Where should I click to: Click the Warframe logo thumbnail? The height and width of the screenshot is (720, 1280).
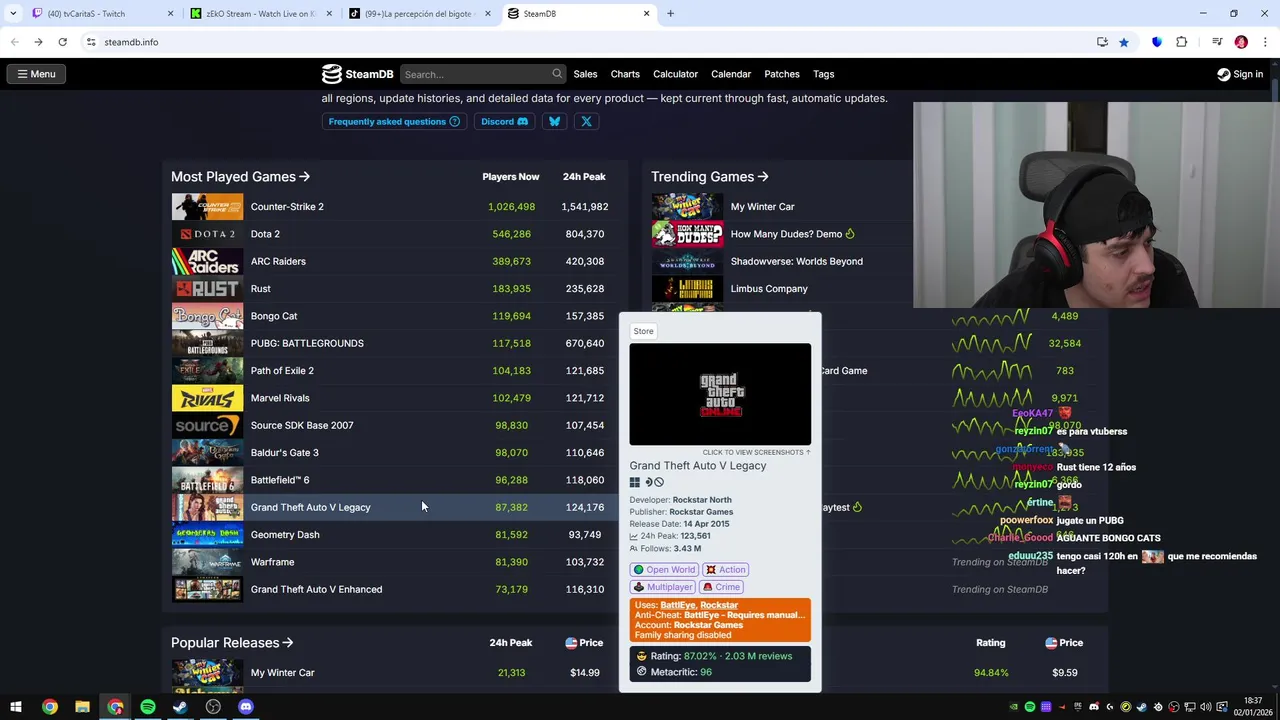tap(207, 562)
